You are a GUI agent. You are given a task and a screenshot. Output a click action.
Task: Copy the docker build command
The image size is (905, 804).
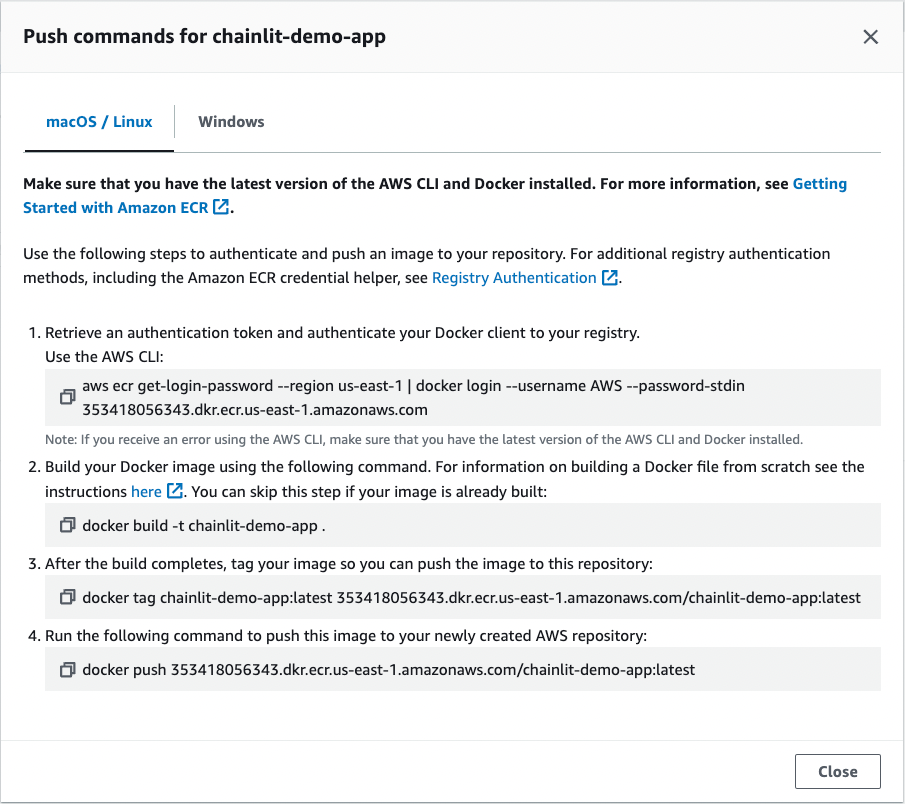[x=66, y=524]
